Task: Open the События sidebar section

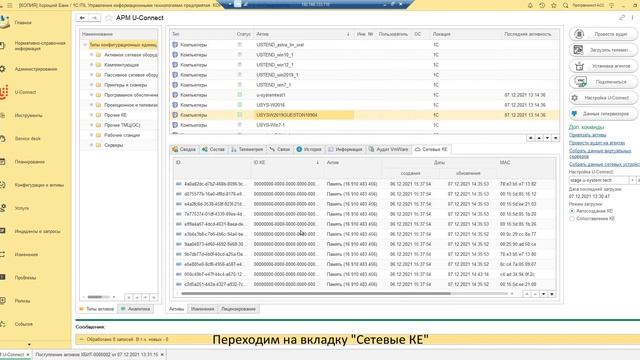Action: pyautogui.click(x=23, y=324)
